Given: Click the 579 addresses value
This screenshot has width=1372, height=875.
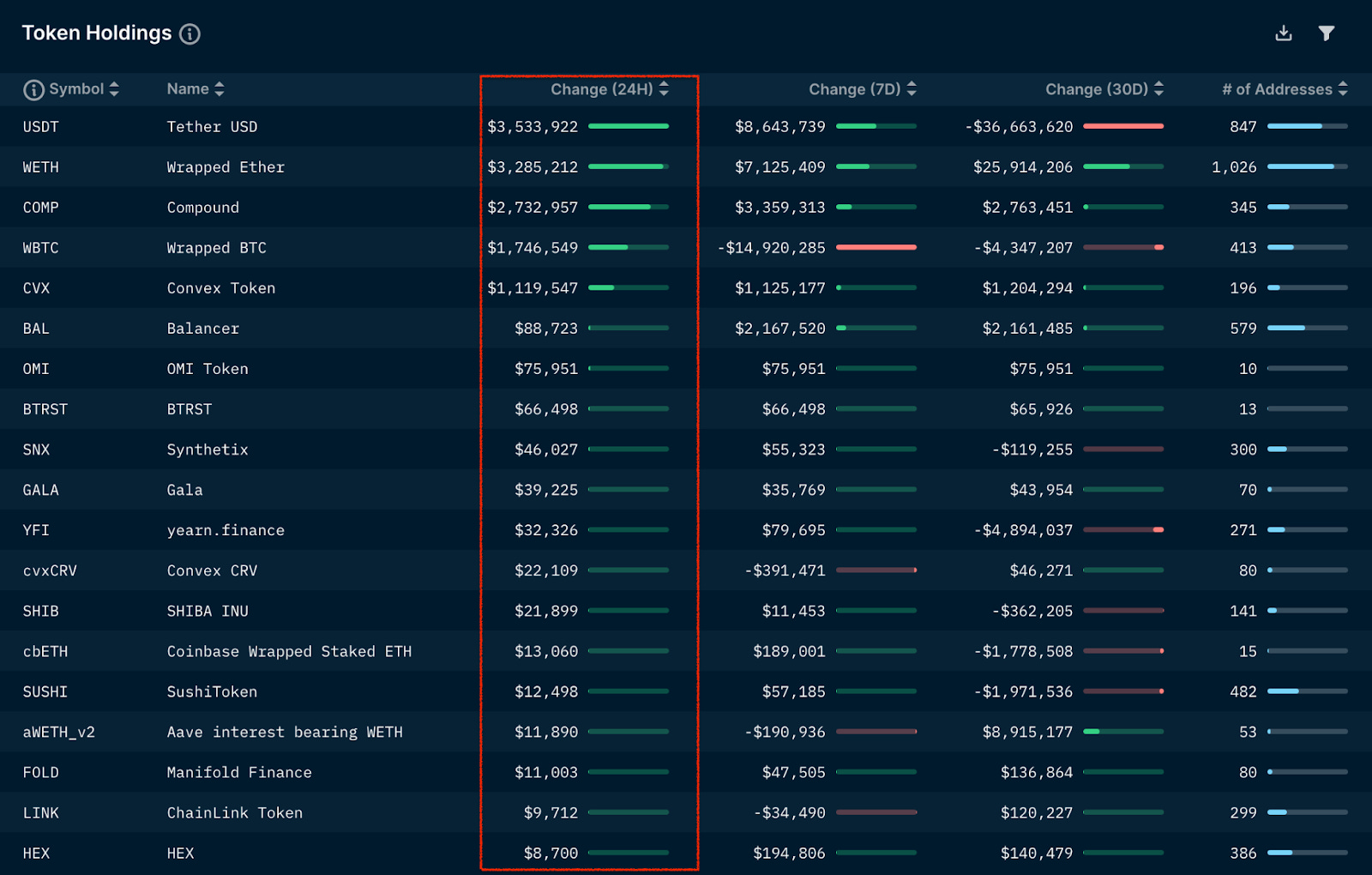Looking at the screenshot, I should 1243,329.
